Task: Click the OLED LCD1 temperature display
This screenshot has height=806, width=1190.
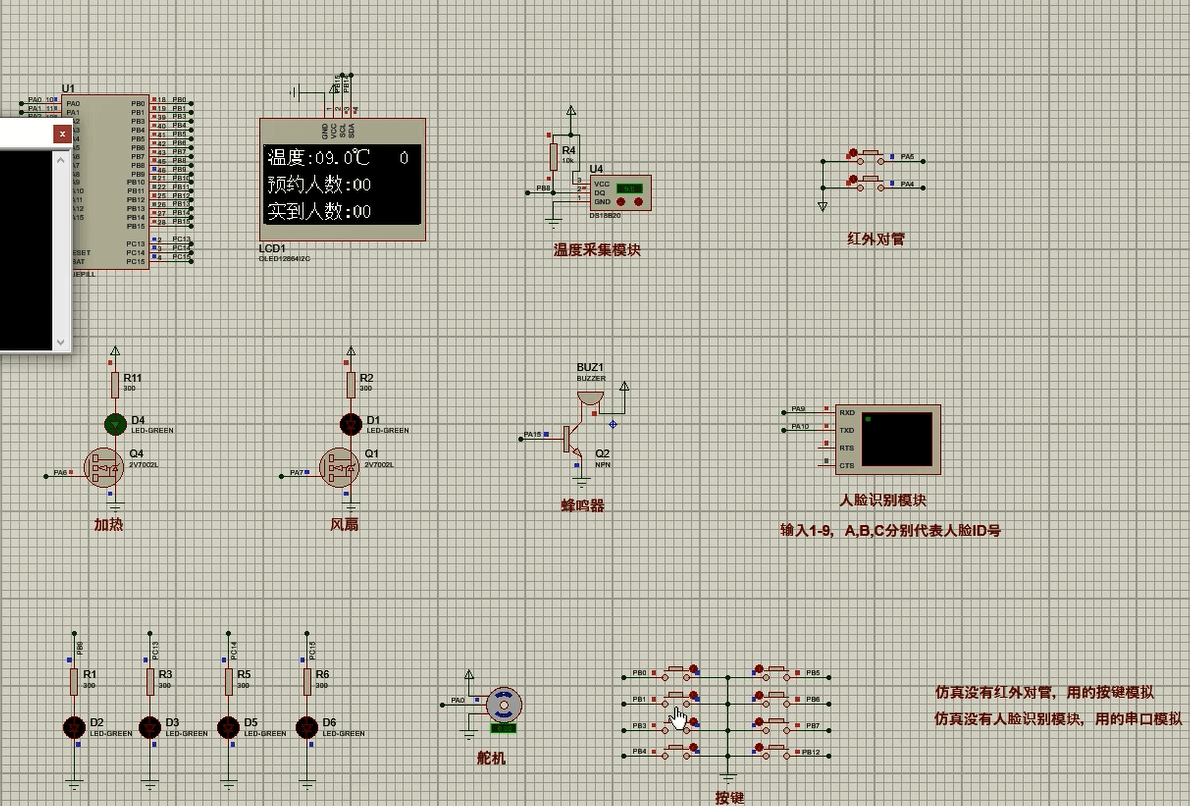Action: [342, 184]
